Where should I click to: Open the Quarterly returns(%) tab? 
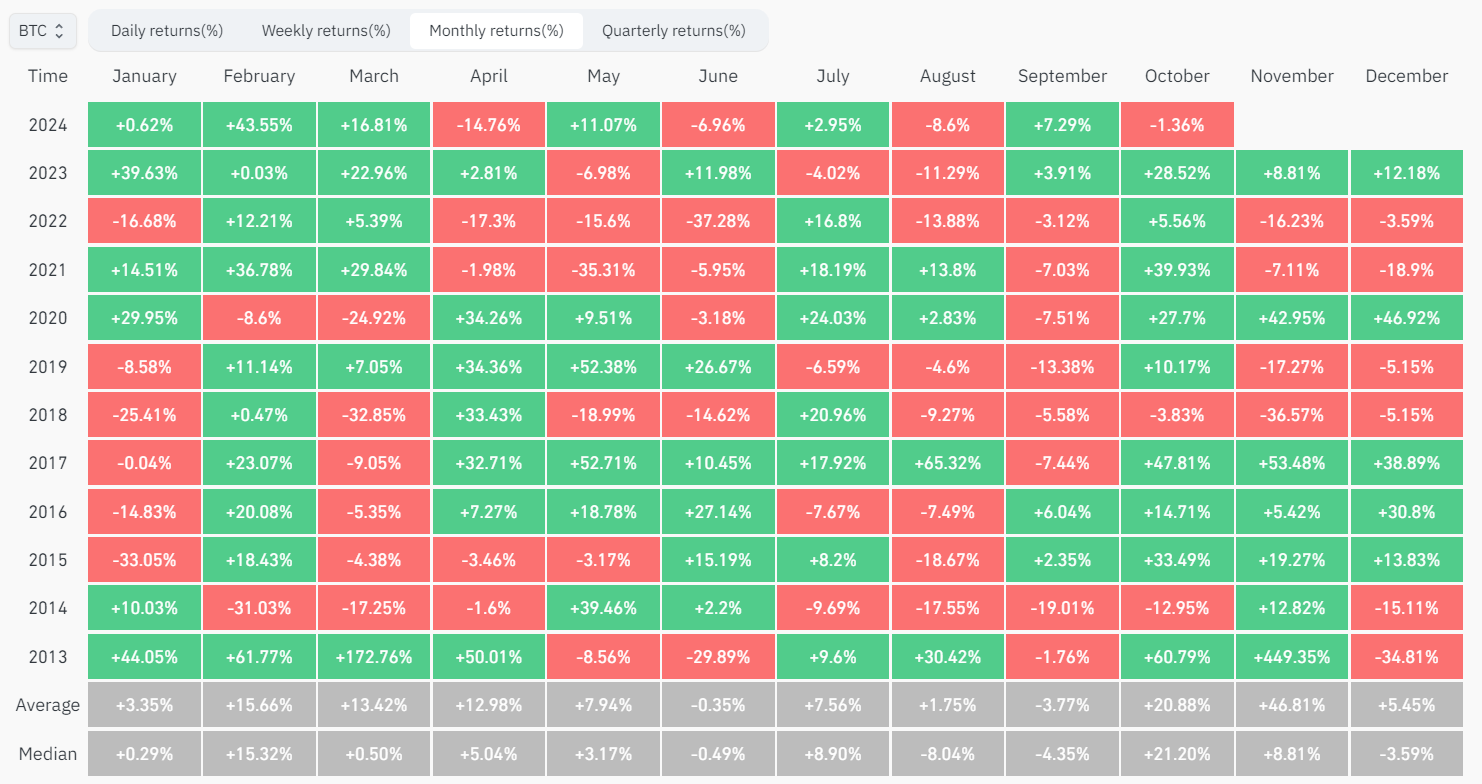click(674, 31)
